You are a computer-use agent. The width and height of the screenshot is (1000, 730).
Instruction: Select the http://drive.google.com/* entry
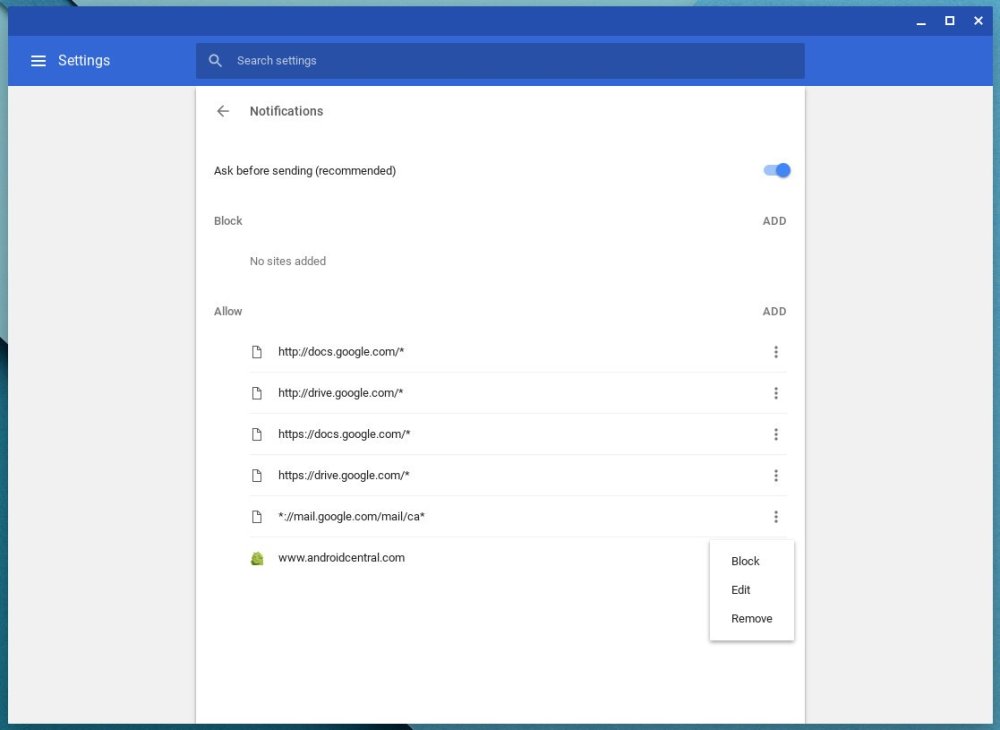341,393
